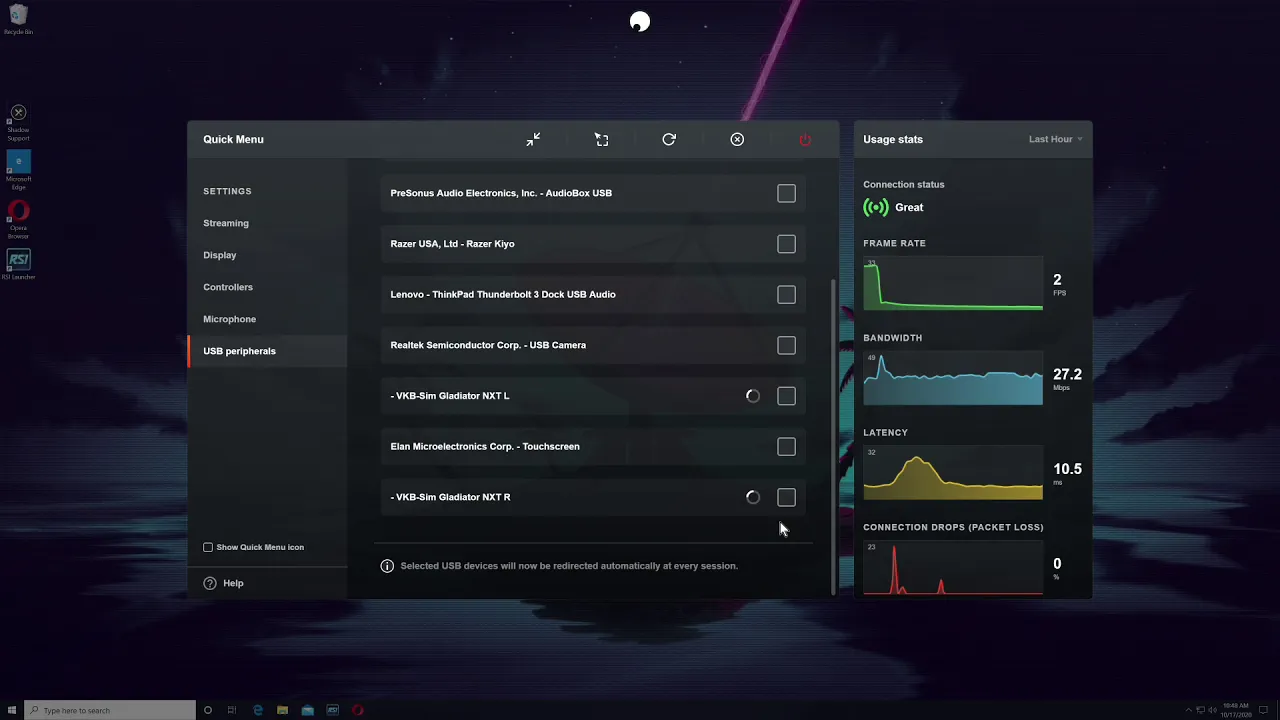
Task: Click the Elan Microelectronics Corp. Touchscreen label
Action: (x=485, y=446)
